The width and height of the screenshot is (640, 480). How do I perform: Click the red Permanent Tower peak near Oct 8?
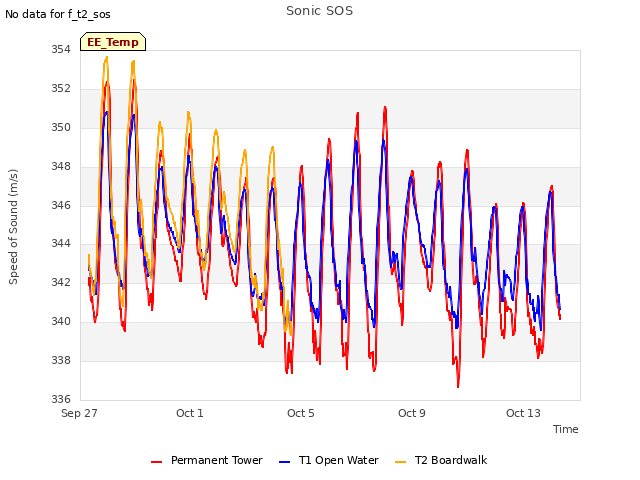click(385, 107)
